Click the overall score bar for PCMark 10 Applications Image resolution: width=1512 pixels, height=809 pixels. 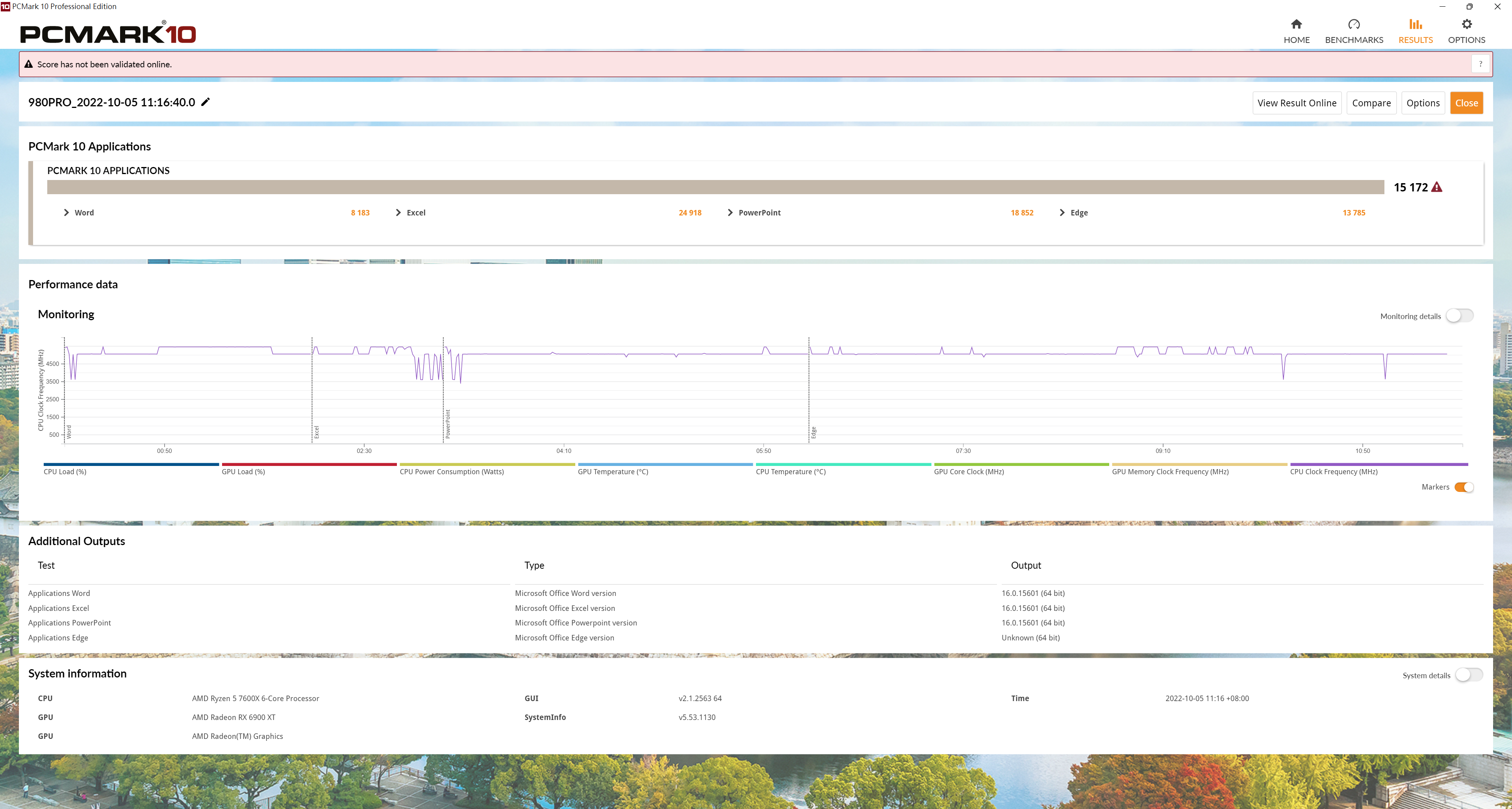(x=715, y=187)
